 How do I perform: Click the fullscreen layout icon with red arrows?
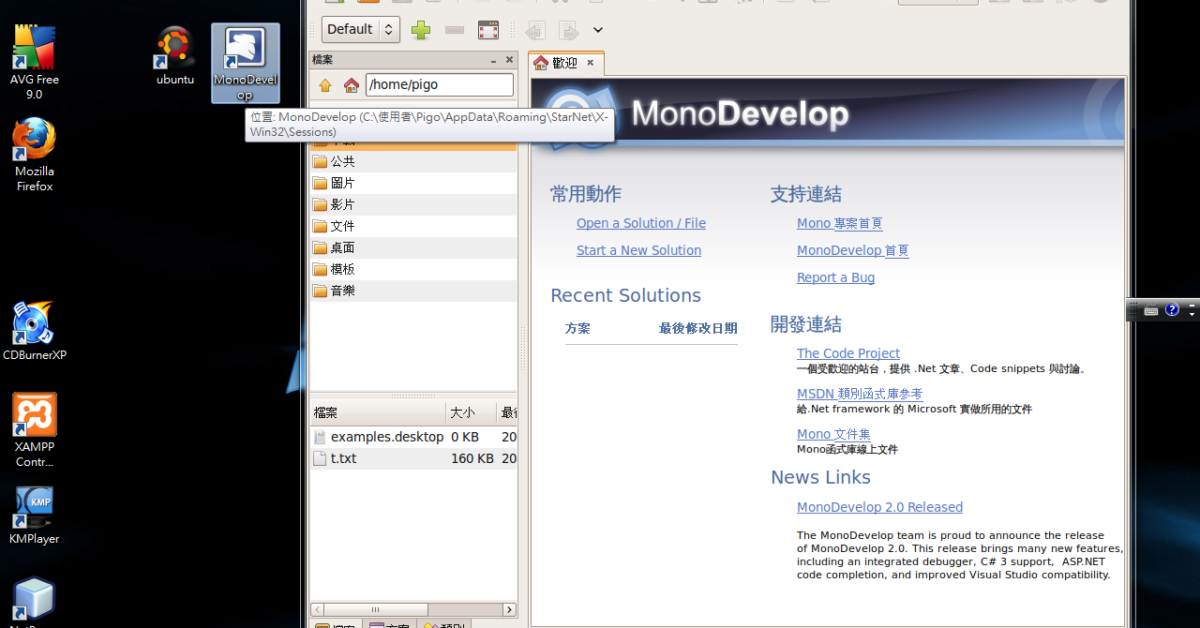coord(488,29)
